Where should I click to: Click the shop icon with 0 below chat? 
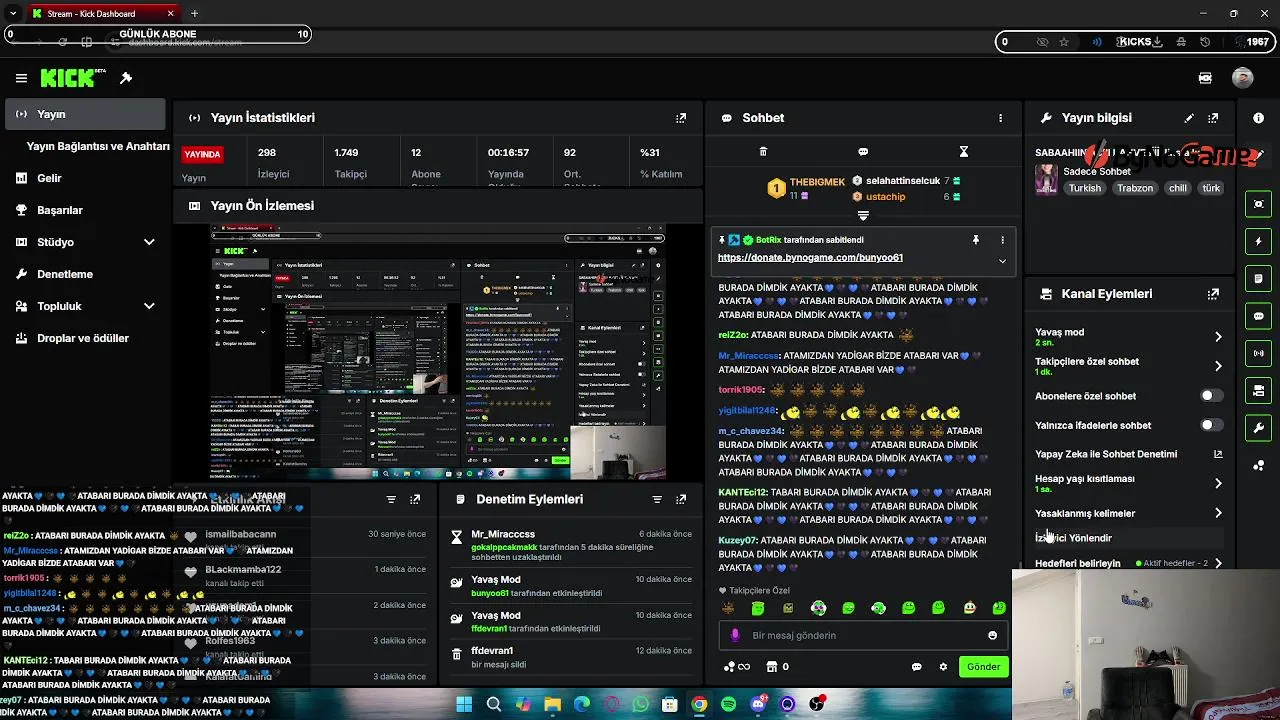pyautogui.click(x=777, y=667)
